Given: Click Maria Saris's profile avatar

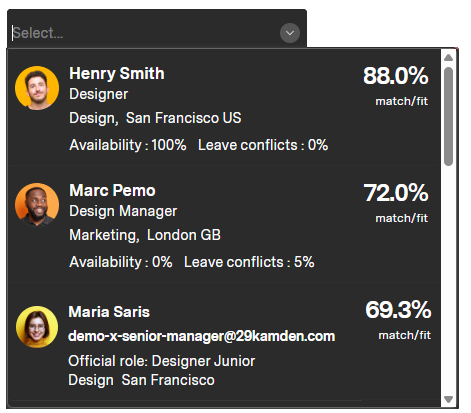Looking at the screenshot, I should pos(37,327).
